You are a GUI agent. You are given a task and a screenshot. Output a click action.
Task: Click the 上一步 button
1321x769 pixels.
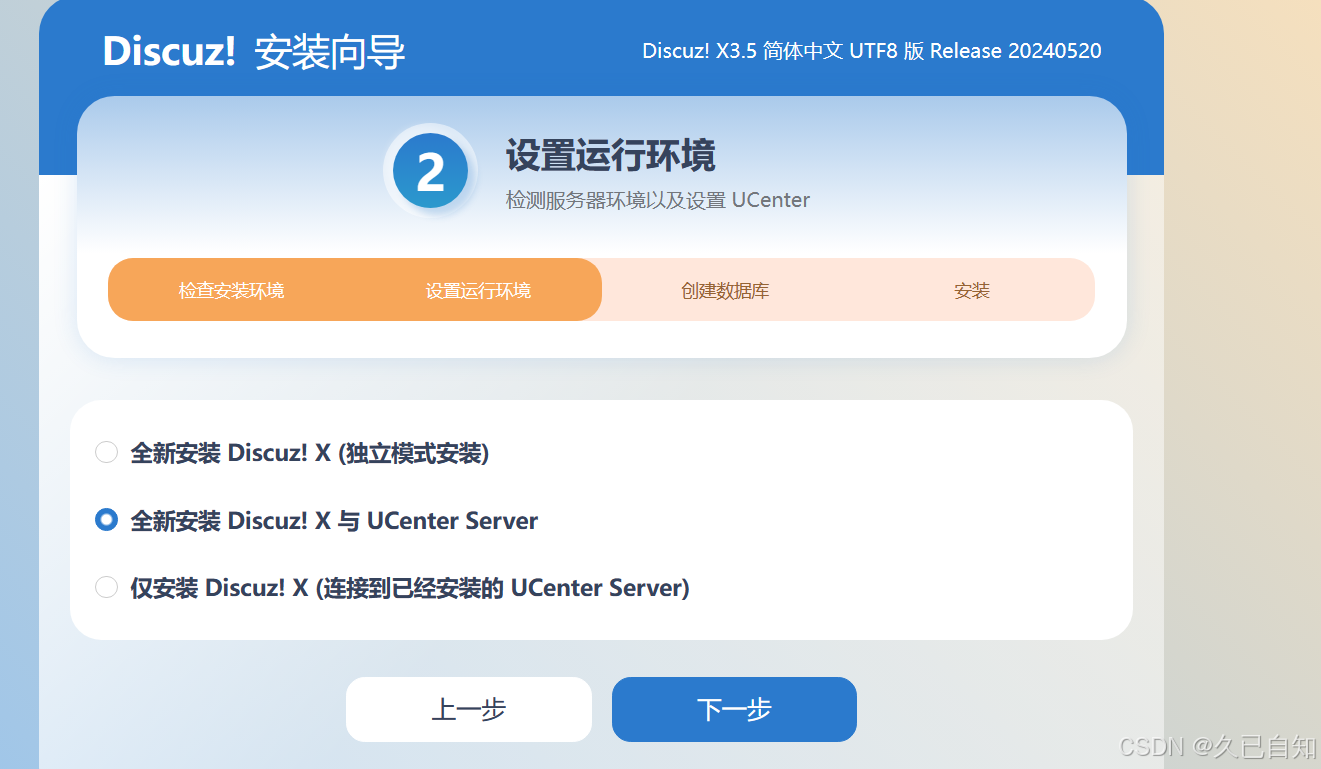pos(468,709)
